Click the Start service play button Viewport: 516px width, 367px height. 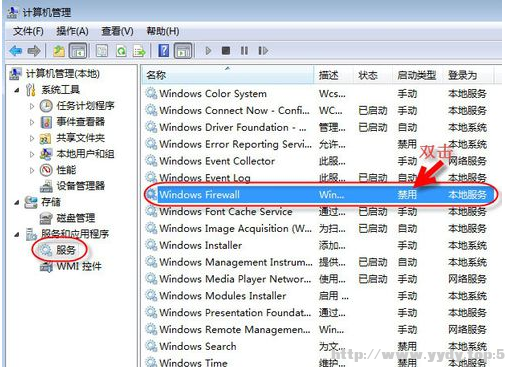pos(209,51)
